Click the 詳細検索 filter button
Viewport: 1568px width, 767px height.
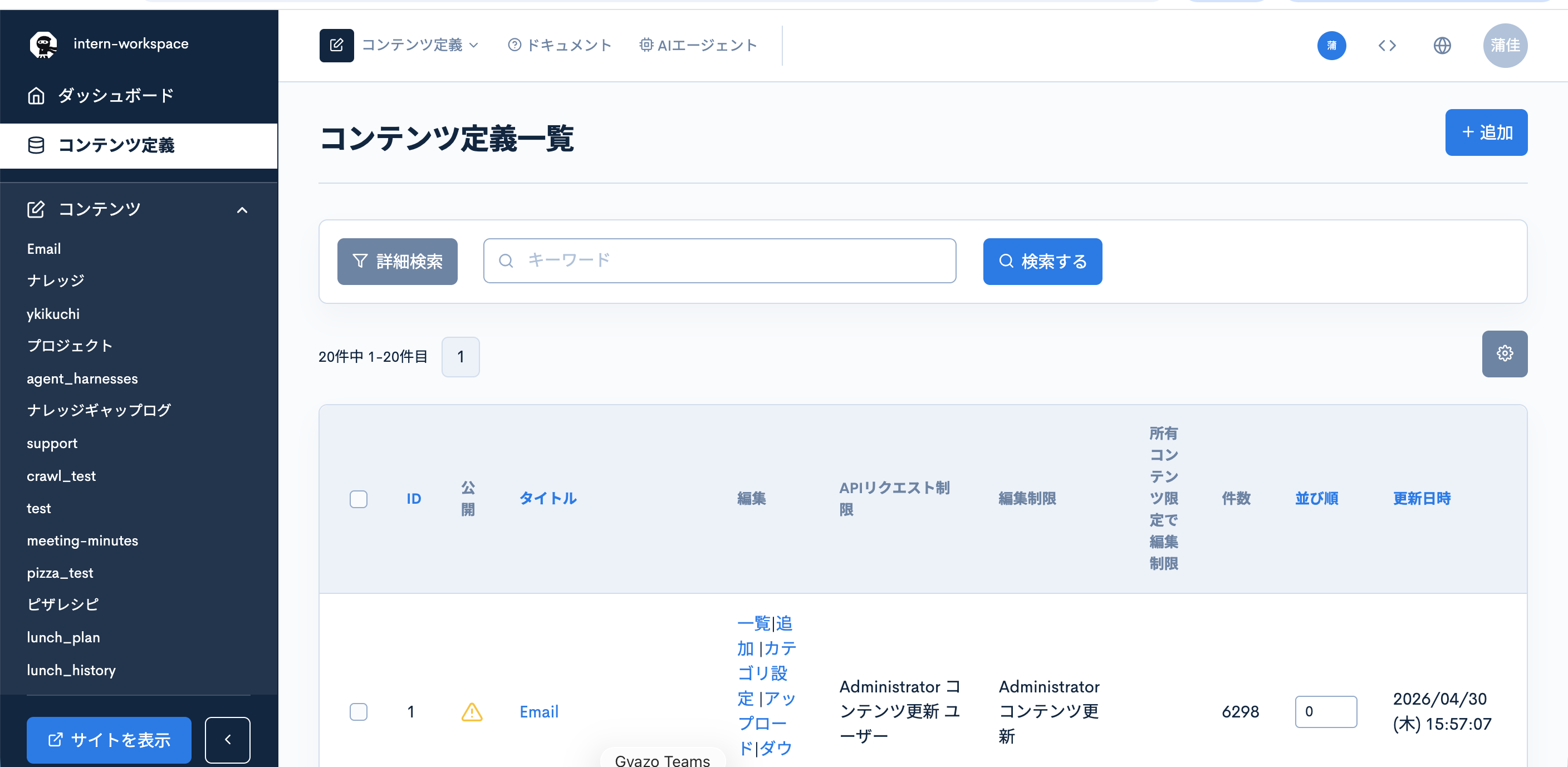[398, 262]
